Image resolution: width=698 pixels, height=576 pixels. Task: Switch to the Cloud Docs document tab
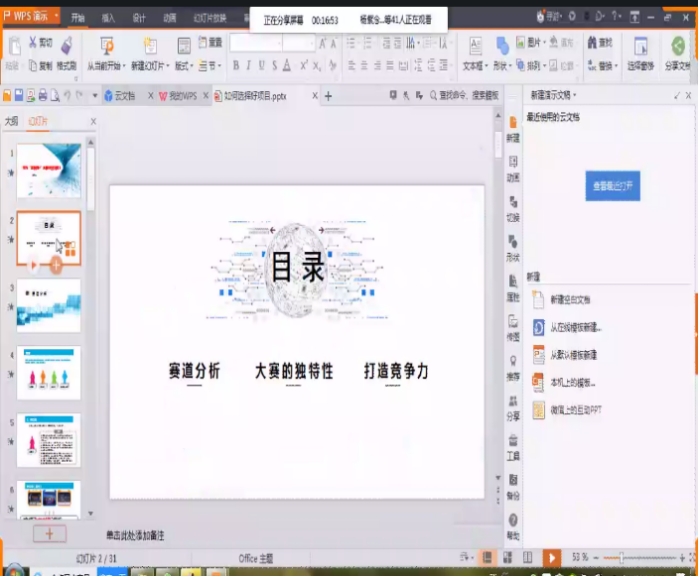125,96
